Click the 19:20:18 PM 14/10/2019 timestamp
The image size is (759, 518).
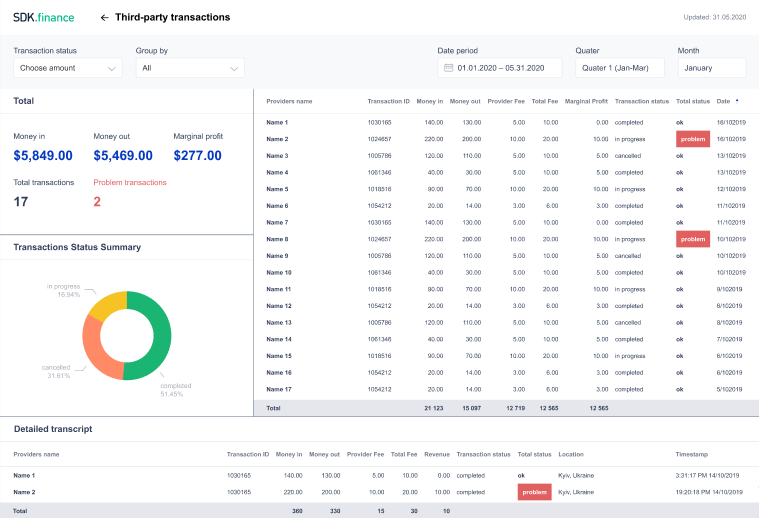[709, 492]
